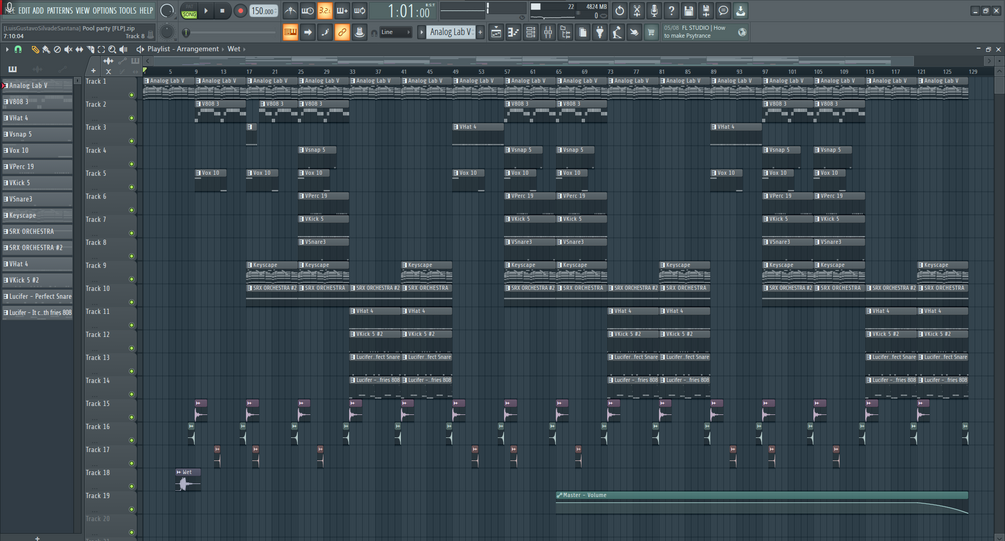Mute Track 1 with its green light
This screenshot has height=541, width=1005.
132,95
